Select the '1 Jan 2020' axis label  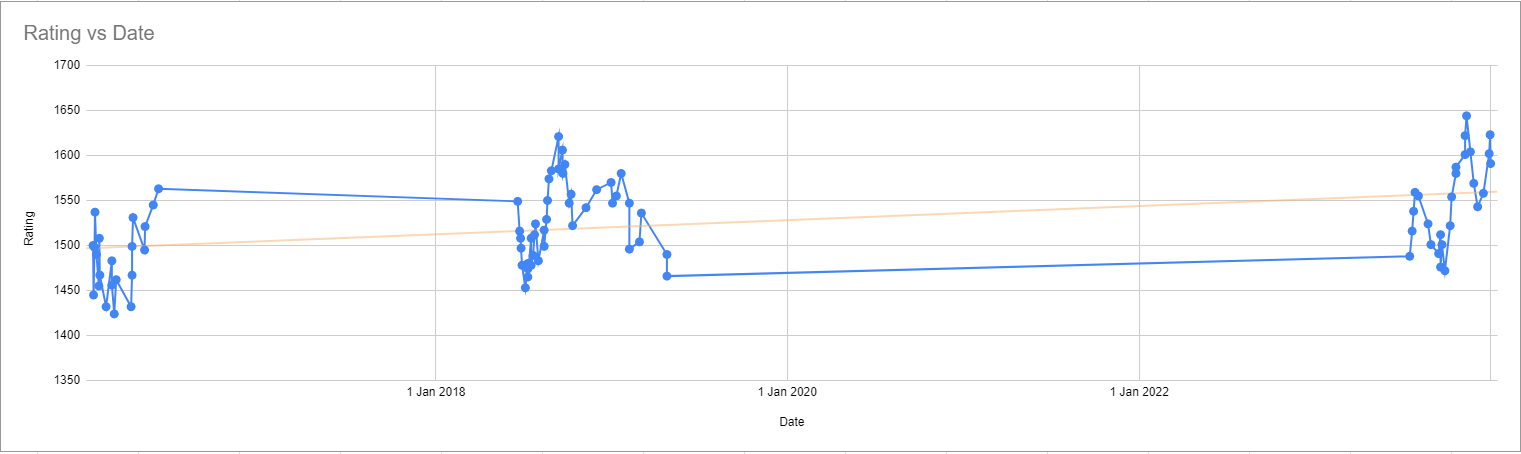(x=787, y=391)
